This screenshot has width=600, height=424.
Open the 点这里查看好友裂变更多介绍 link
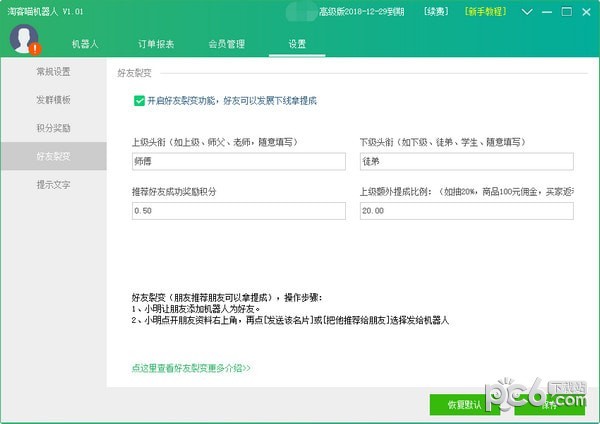coord(191,368)
